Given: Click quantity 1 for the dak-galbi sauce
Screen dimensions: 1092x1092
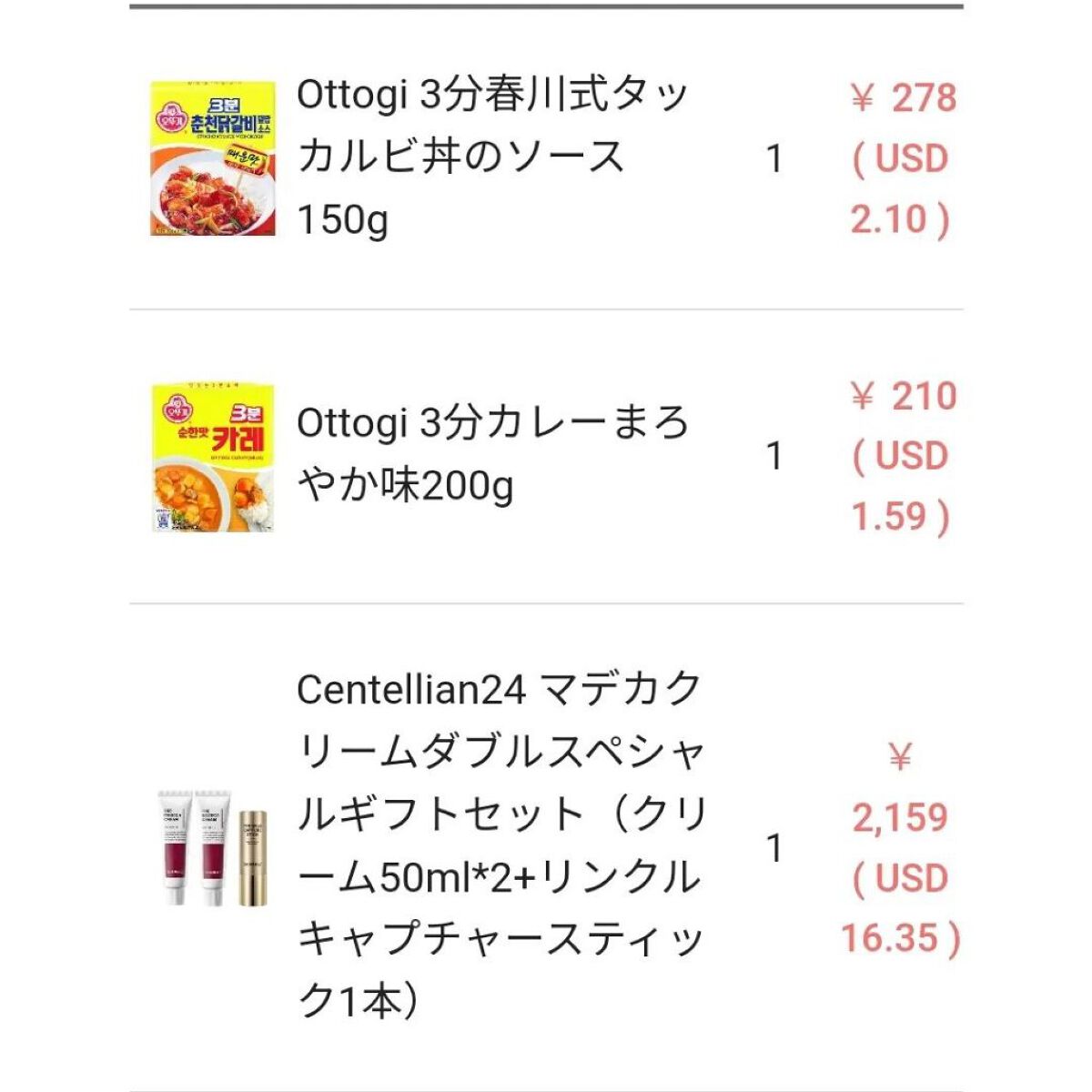Looking at the screenshot, I should point(773,159).
